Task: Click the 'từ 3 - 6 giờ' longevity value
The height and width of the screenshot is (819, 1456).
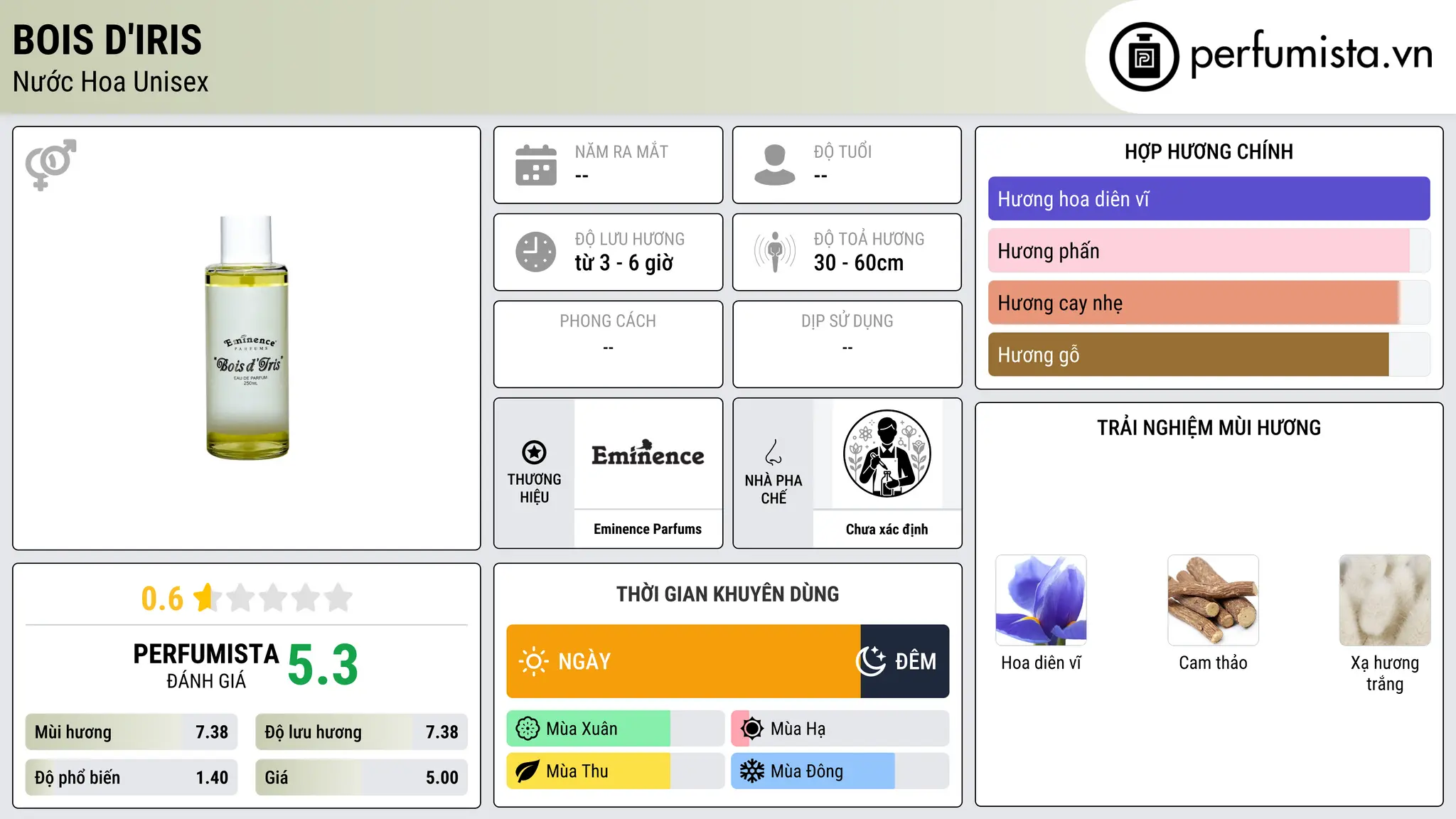Action: click(x=624, y=263)
